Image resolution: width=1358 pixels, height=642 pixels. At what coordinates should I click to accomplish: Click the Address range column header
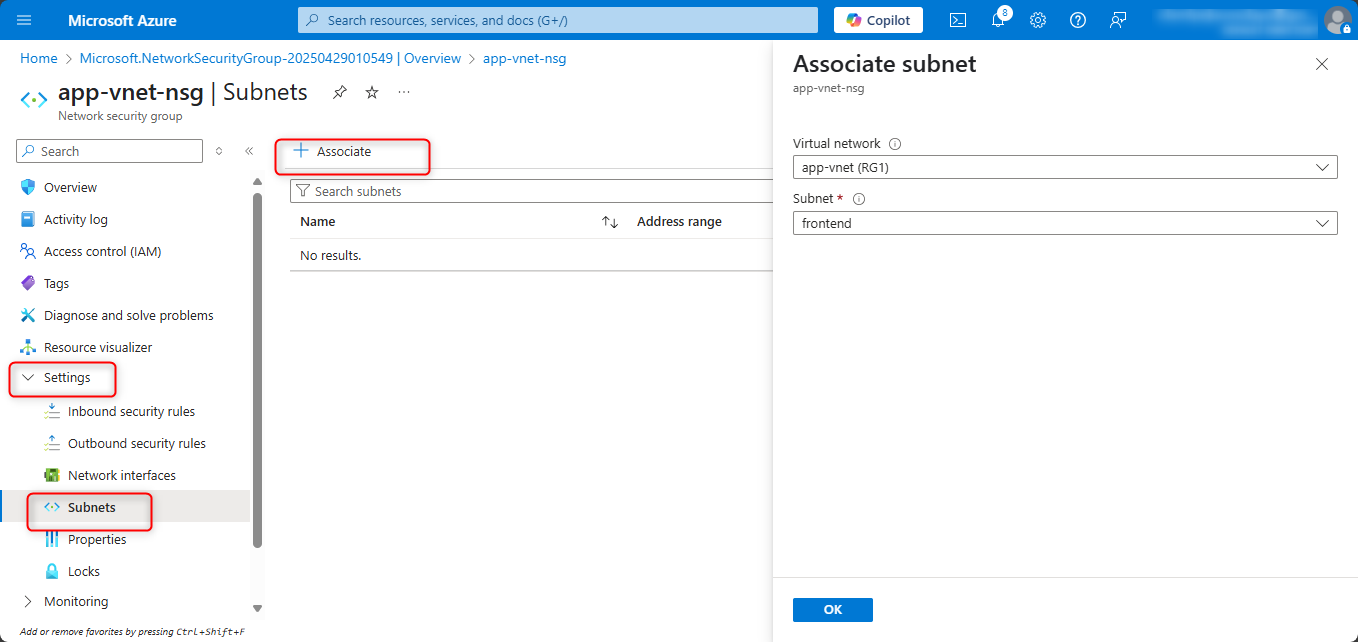click(679, 222)
